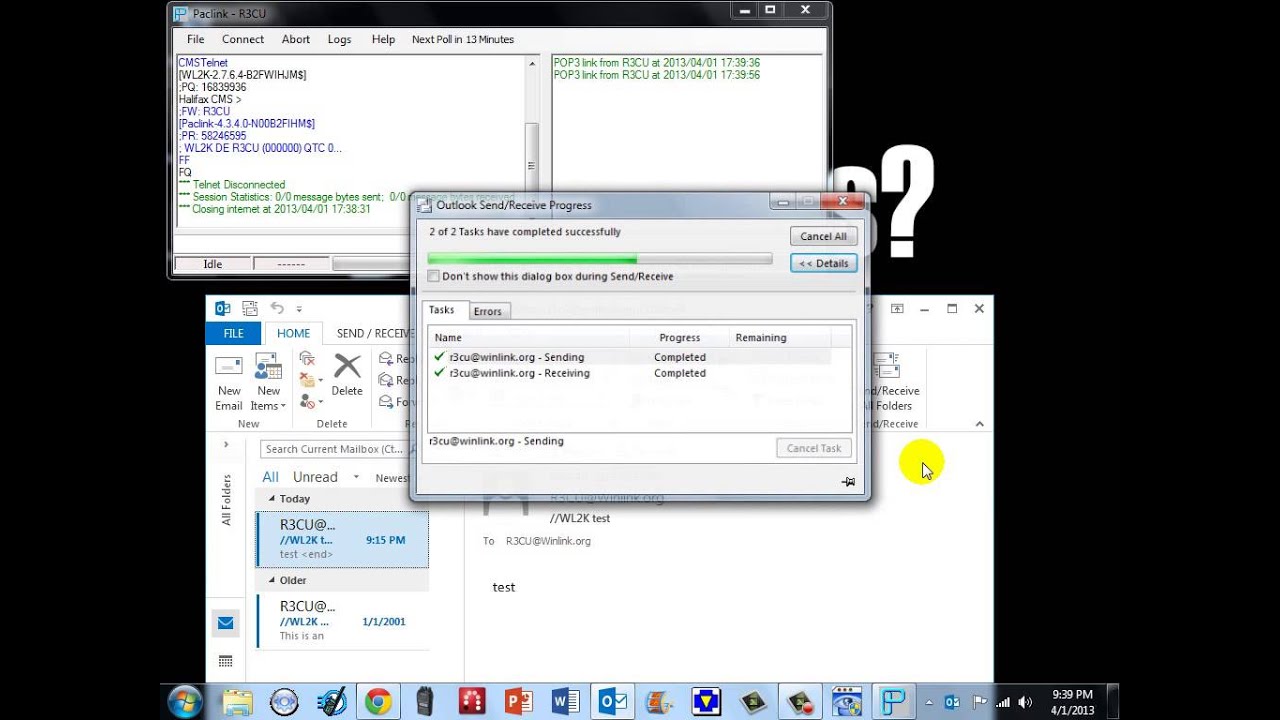Click the Junk icon in Delete group

[x=307, y=402]
